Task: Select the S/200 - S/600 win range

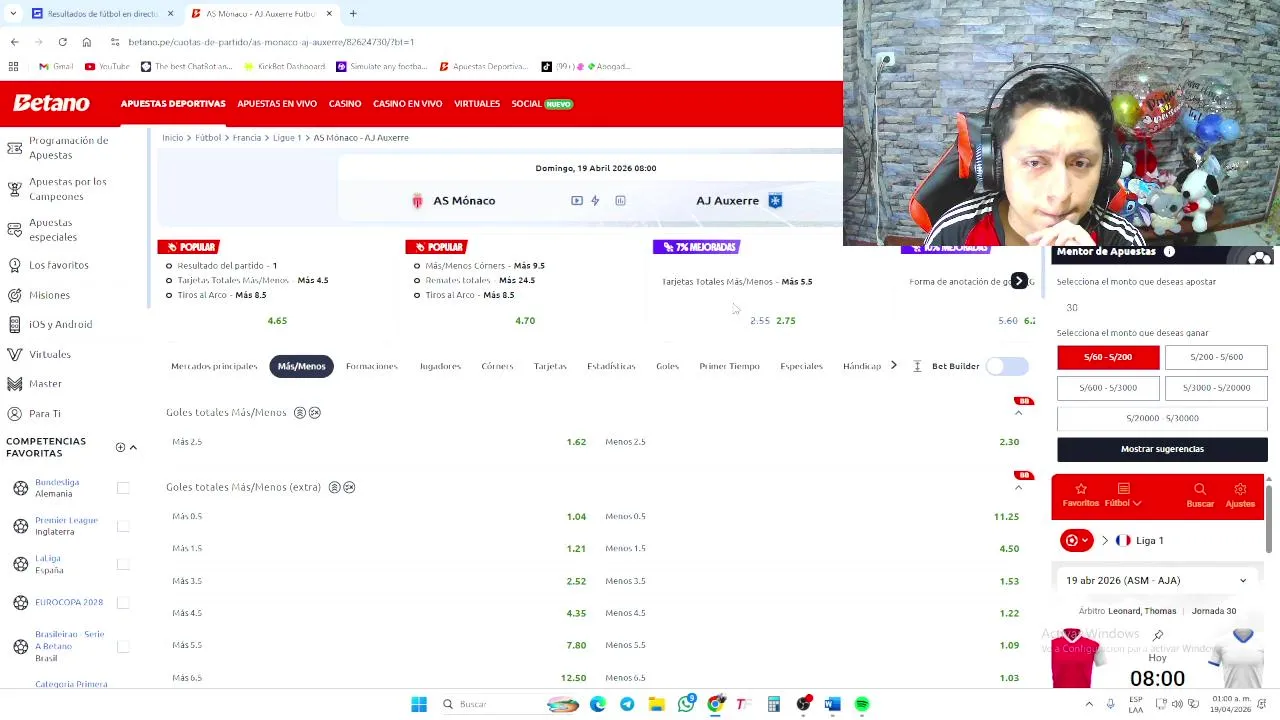Action: (x=1216, y=357)
